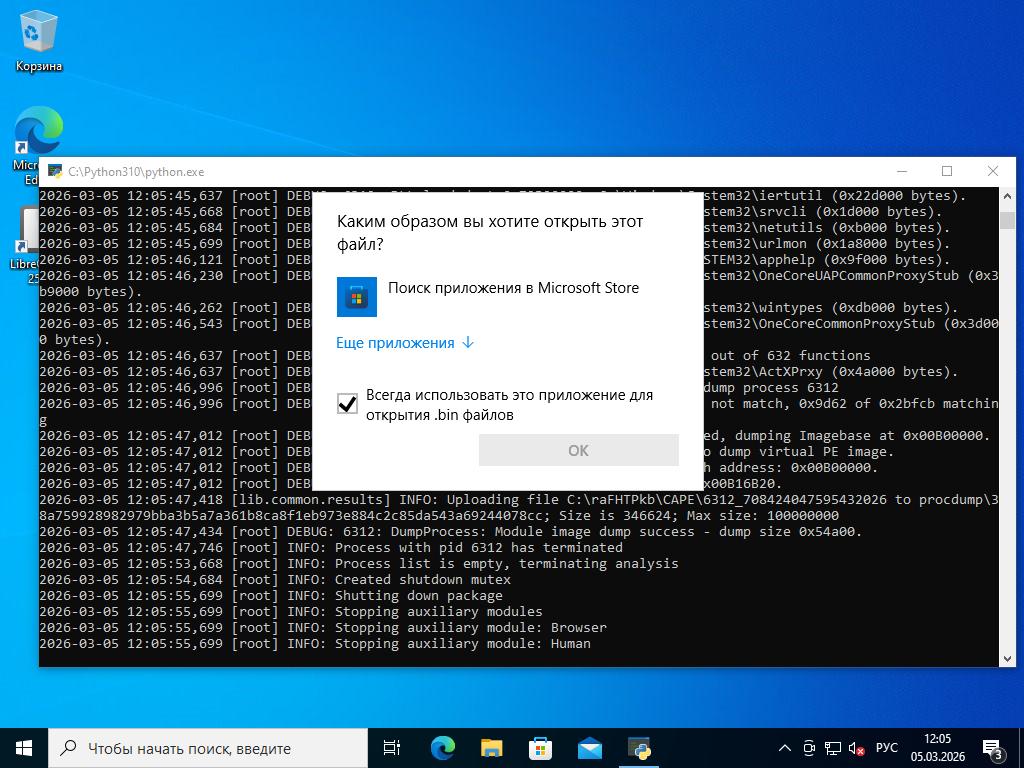Launch Microsoft Store from the taskbar

540,747
